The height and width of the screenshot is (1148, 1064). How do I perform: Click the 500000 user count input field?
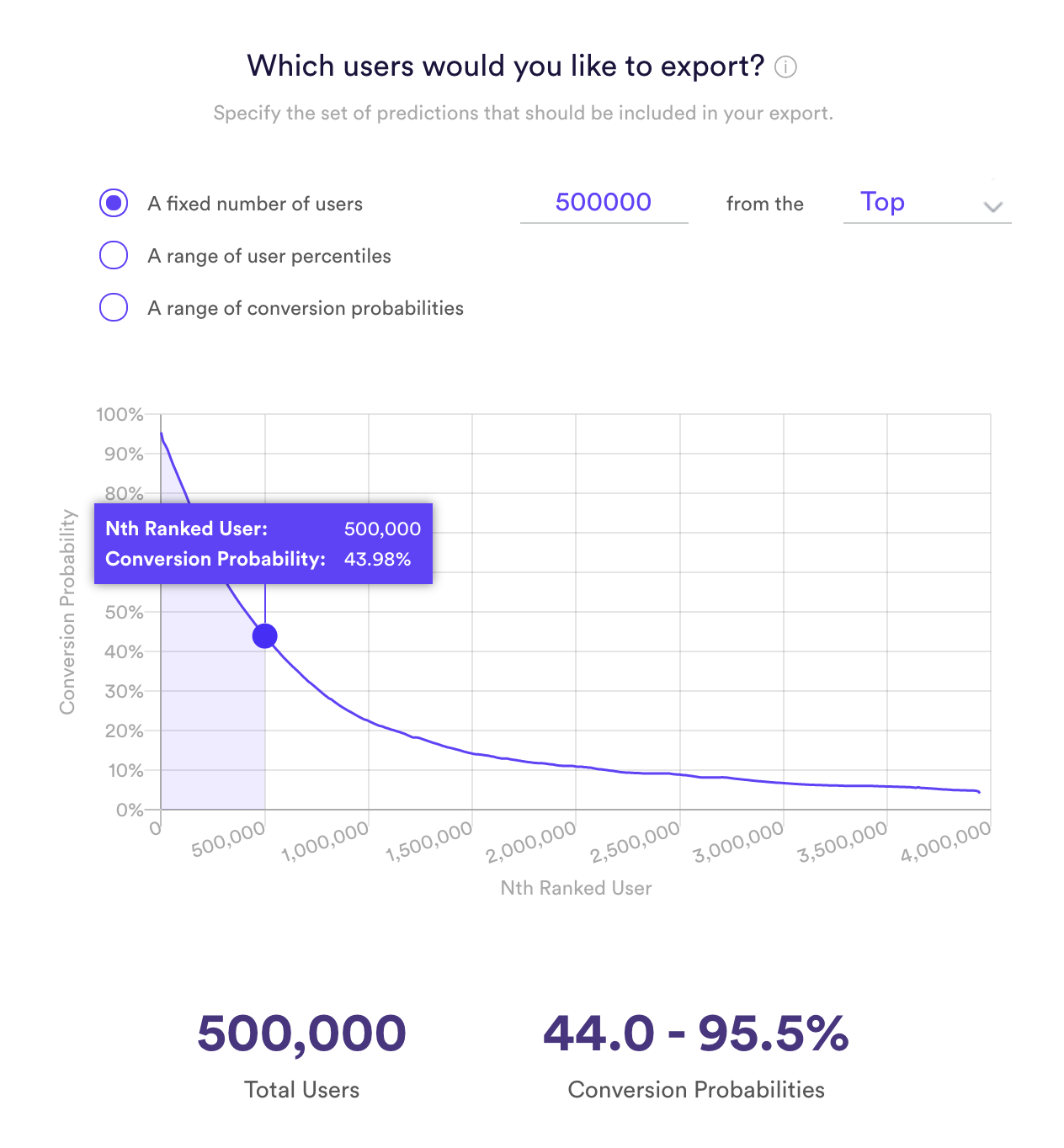(604, 203)
